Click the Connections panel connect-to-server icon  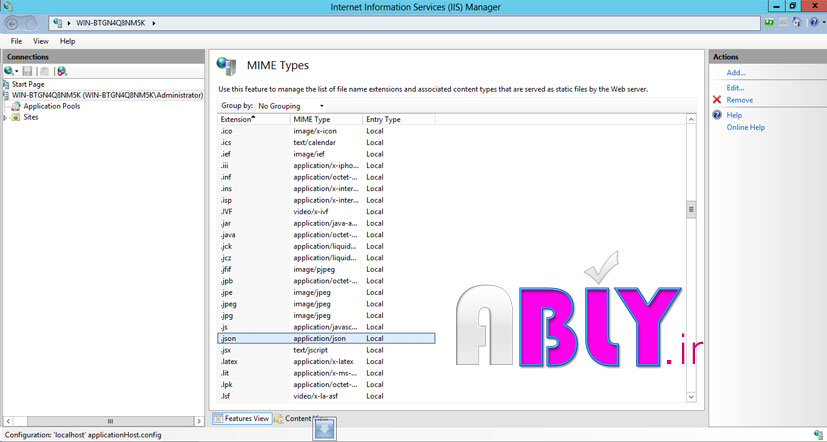point(8,71)
